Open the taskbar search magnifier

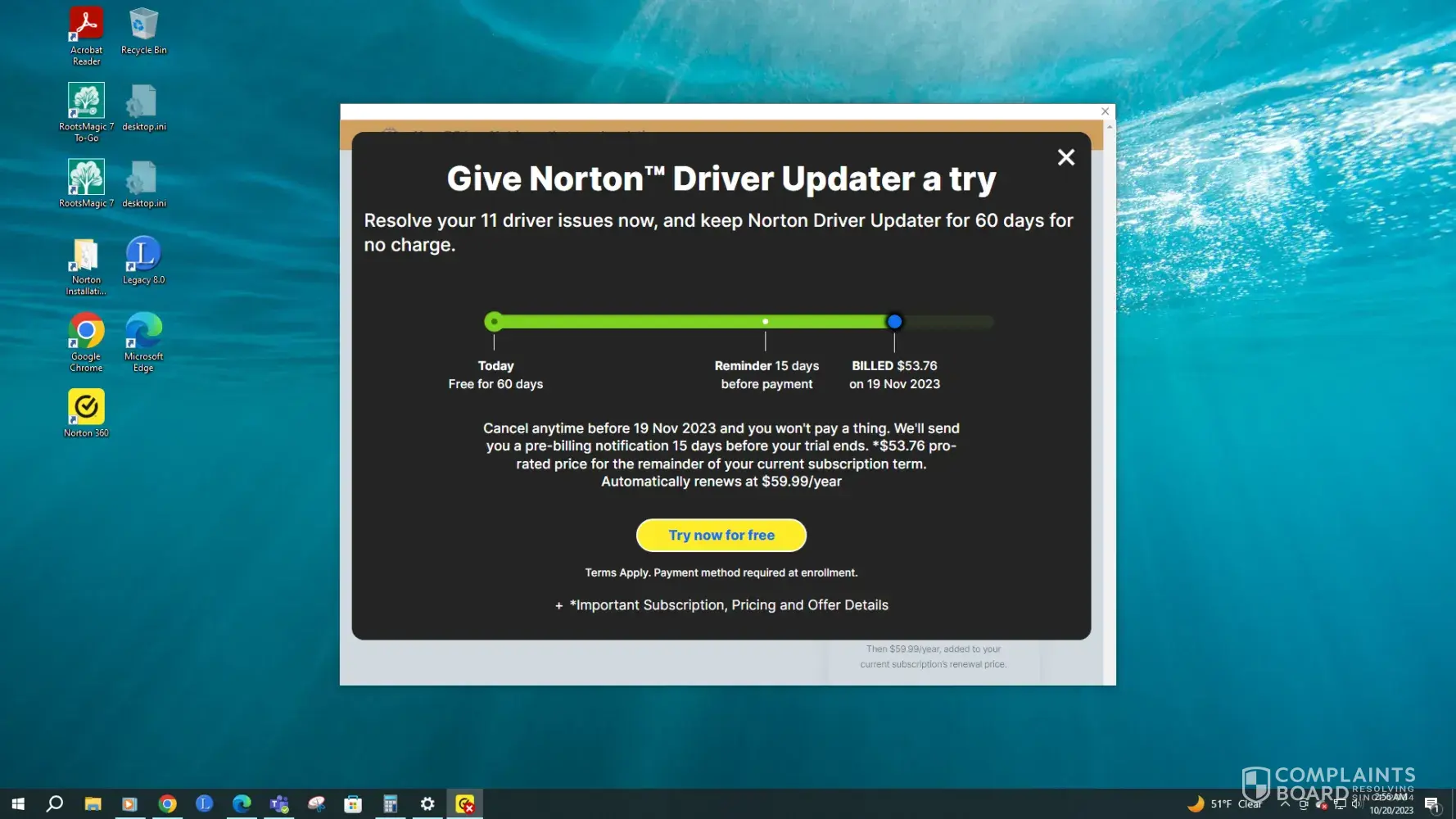(55, 804)
